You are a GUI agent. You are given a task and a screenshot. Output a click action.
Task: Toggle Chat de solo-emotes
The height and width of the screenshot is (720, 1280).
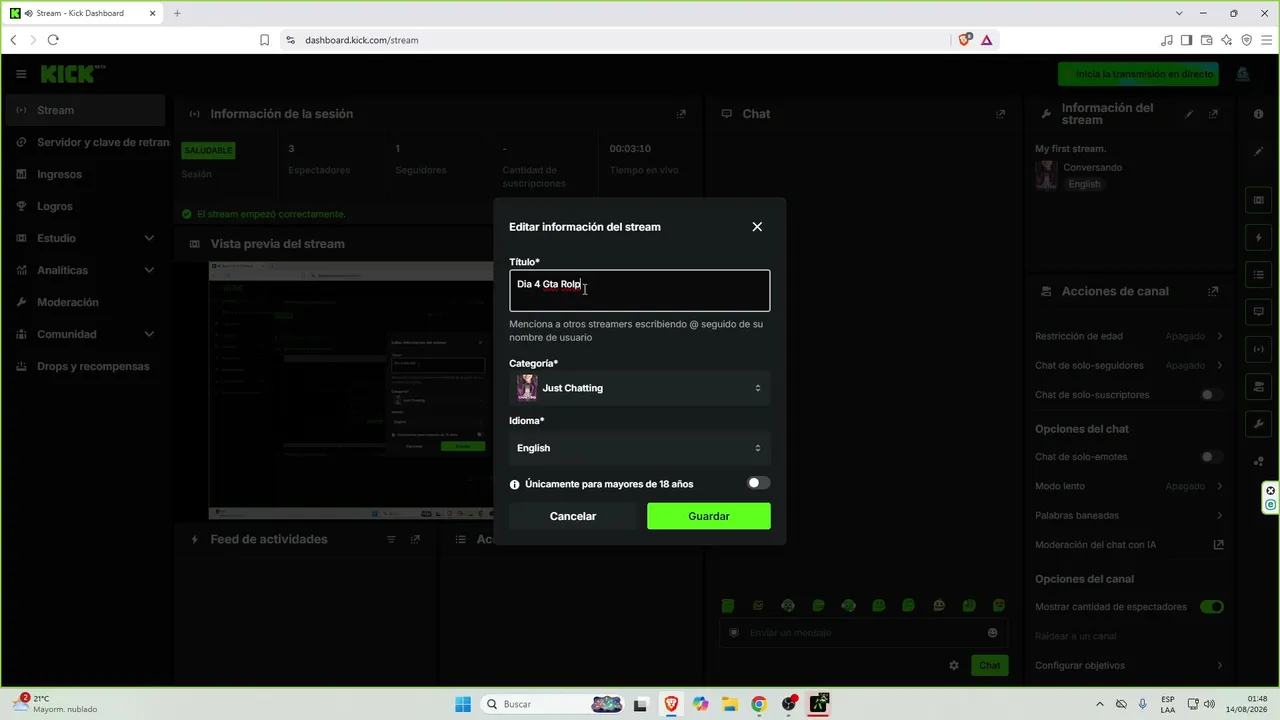tap(1211, 457)
